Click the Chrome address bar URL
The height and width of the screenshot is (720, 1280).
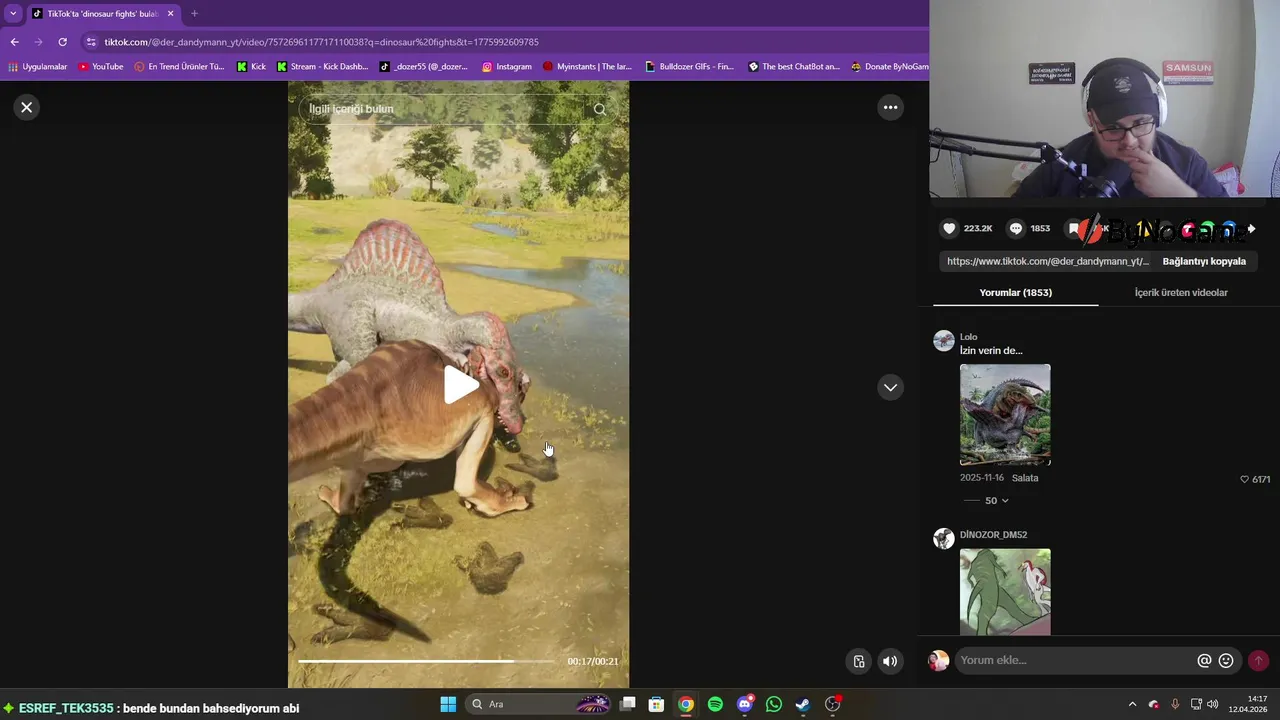pyautogui.click(x=321, y=42)
